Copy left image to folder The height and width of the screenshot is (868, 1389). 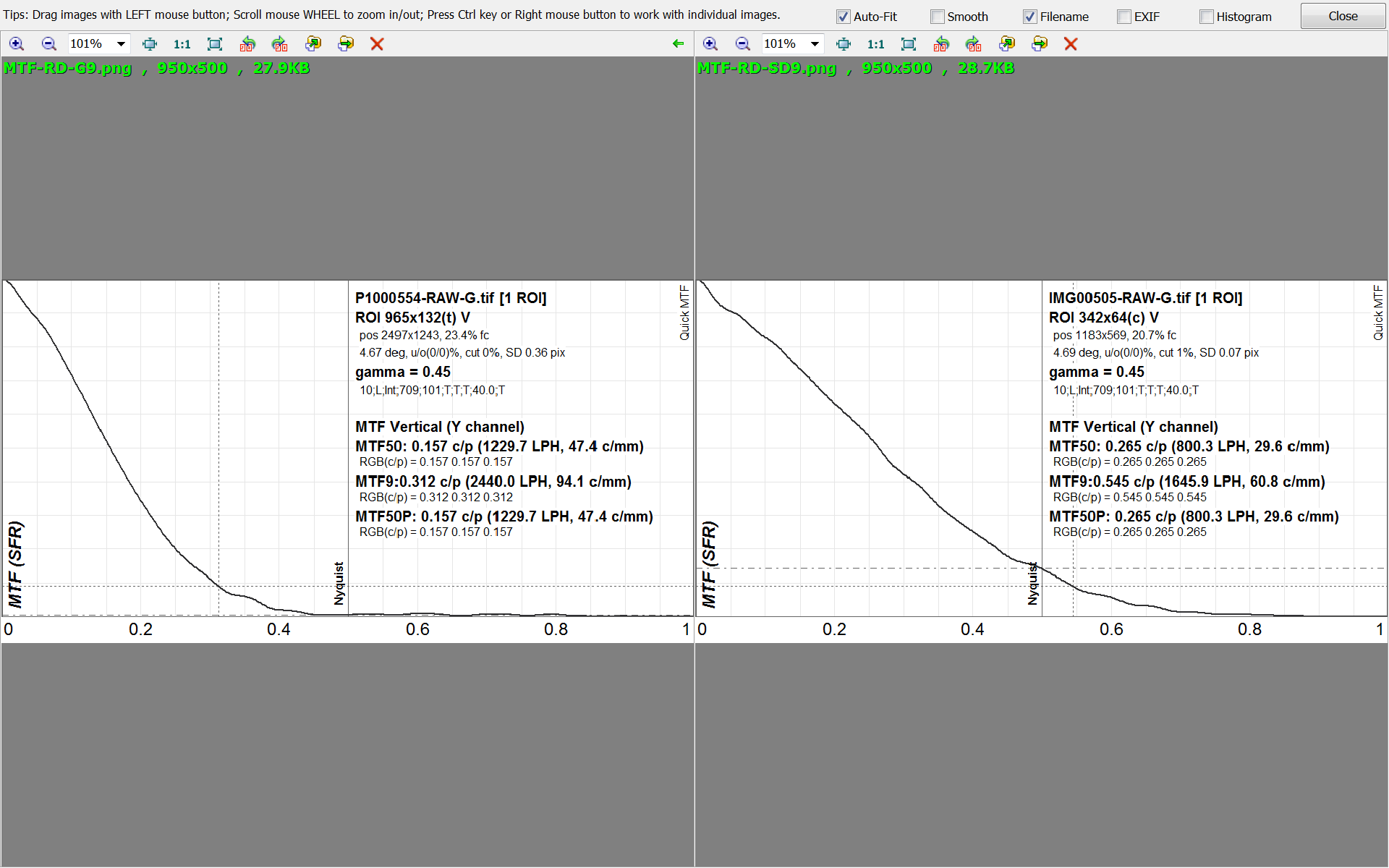[313, 44]
